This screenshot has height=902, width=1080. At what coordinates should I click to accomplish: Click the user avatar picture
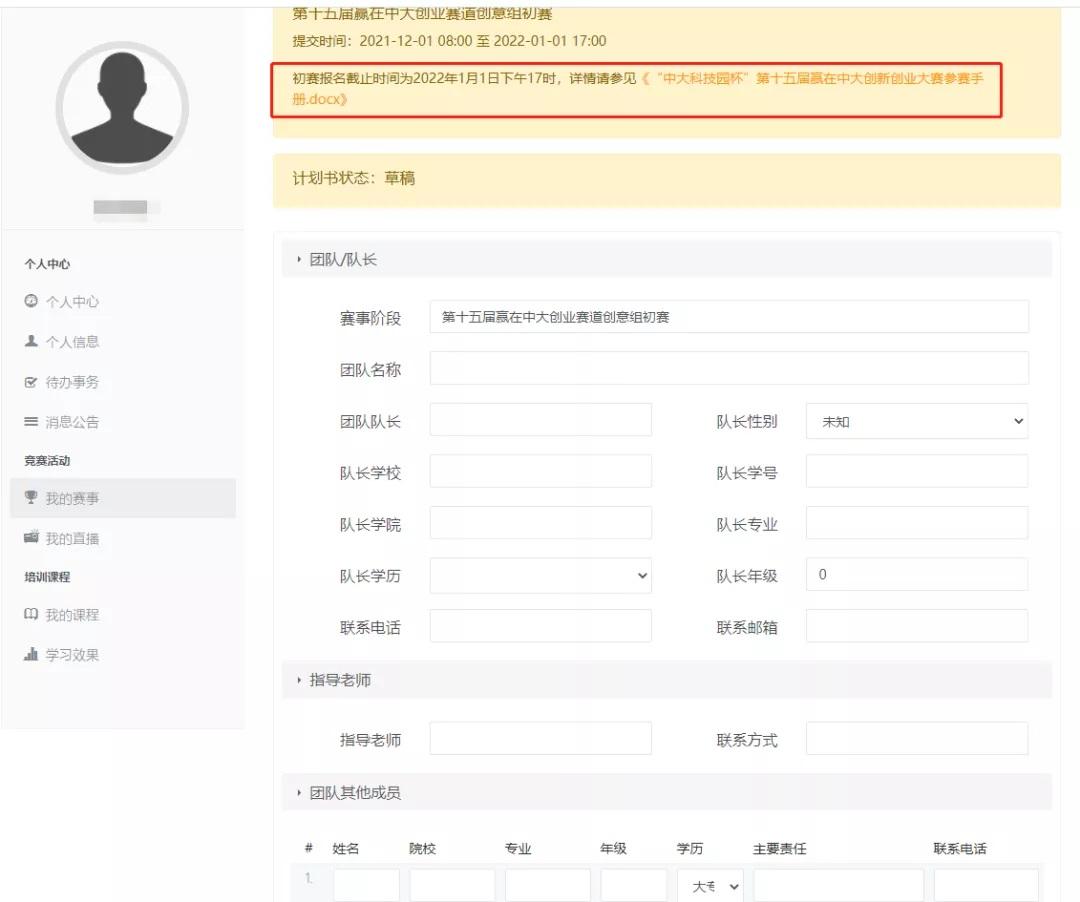(122, 108)
